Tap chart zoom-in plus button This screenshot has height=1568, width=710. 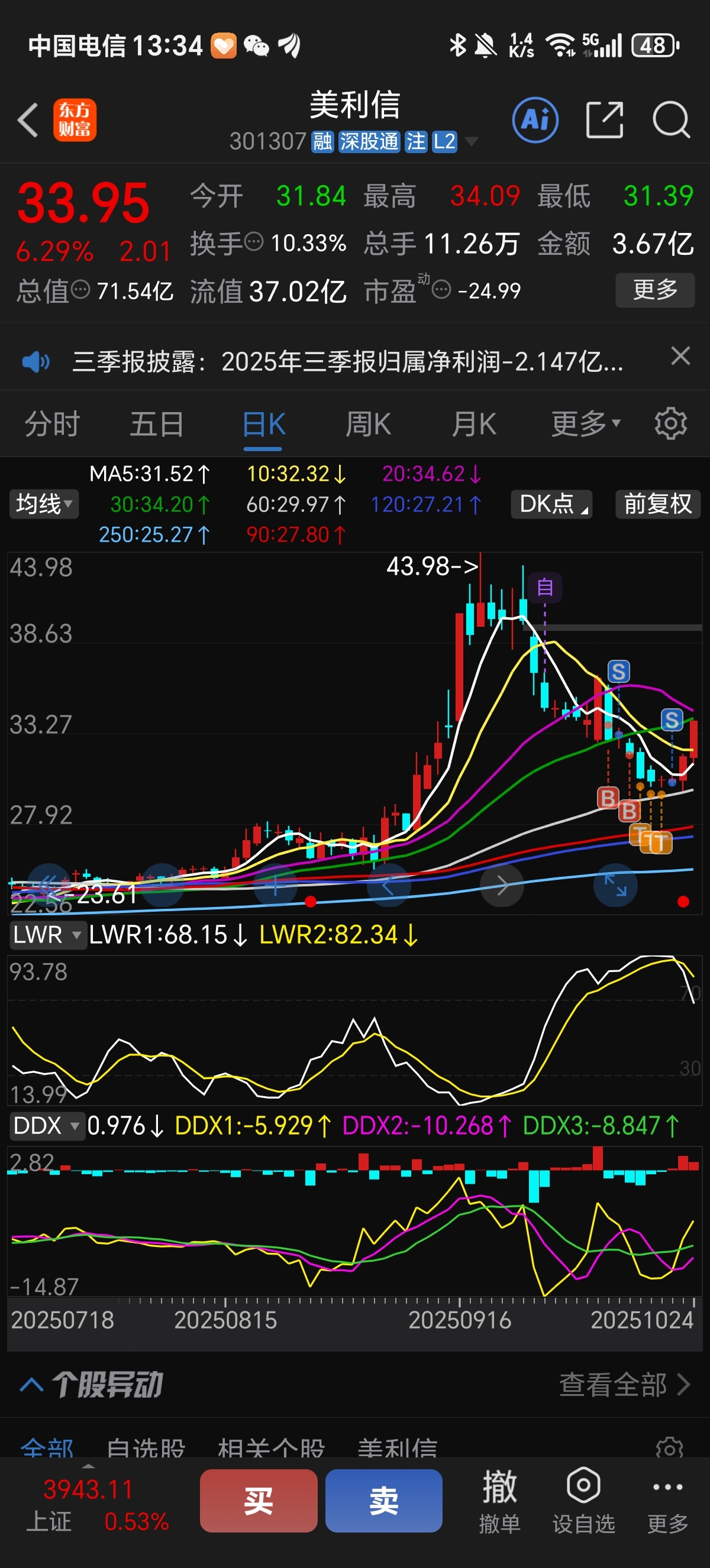click(275, 885)
